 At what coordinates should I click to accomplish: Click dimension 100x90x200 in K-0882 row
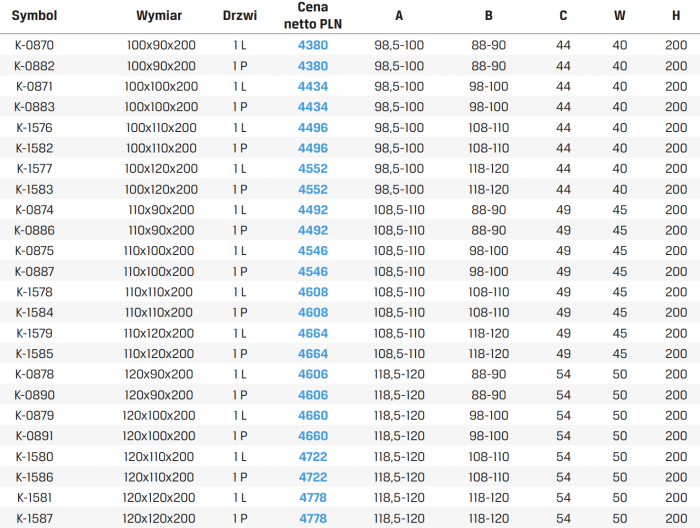[161, 66]
